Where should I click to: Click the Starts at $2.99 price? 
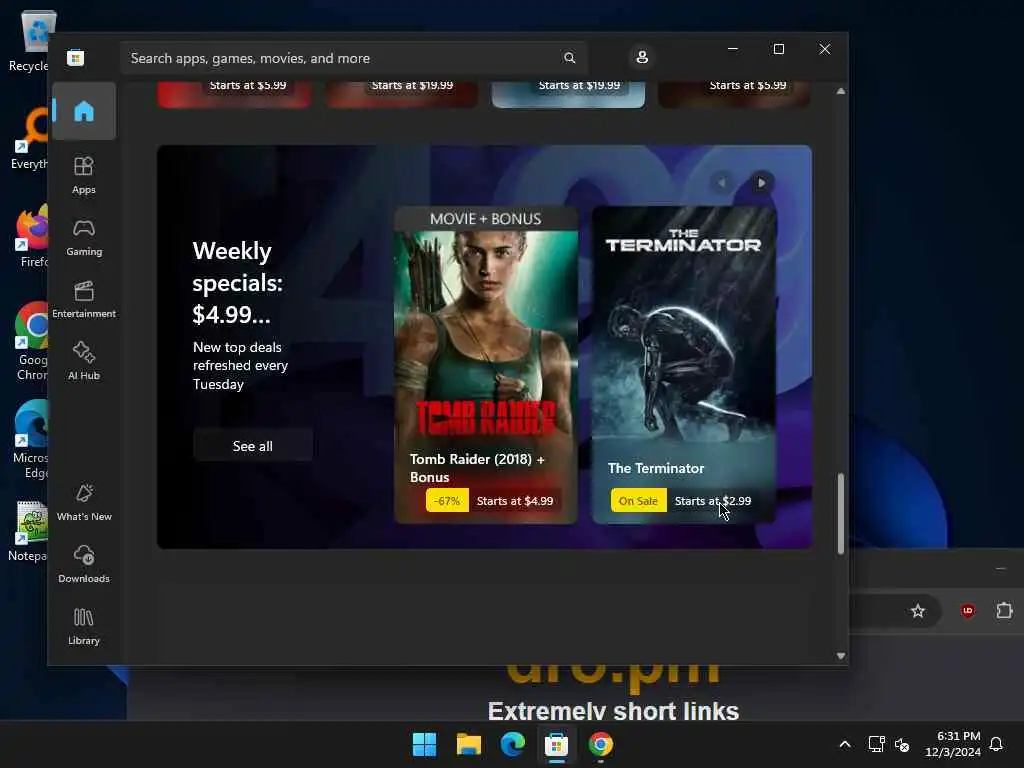click(712, 501)
